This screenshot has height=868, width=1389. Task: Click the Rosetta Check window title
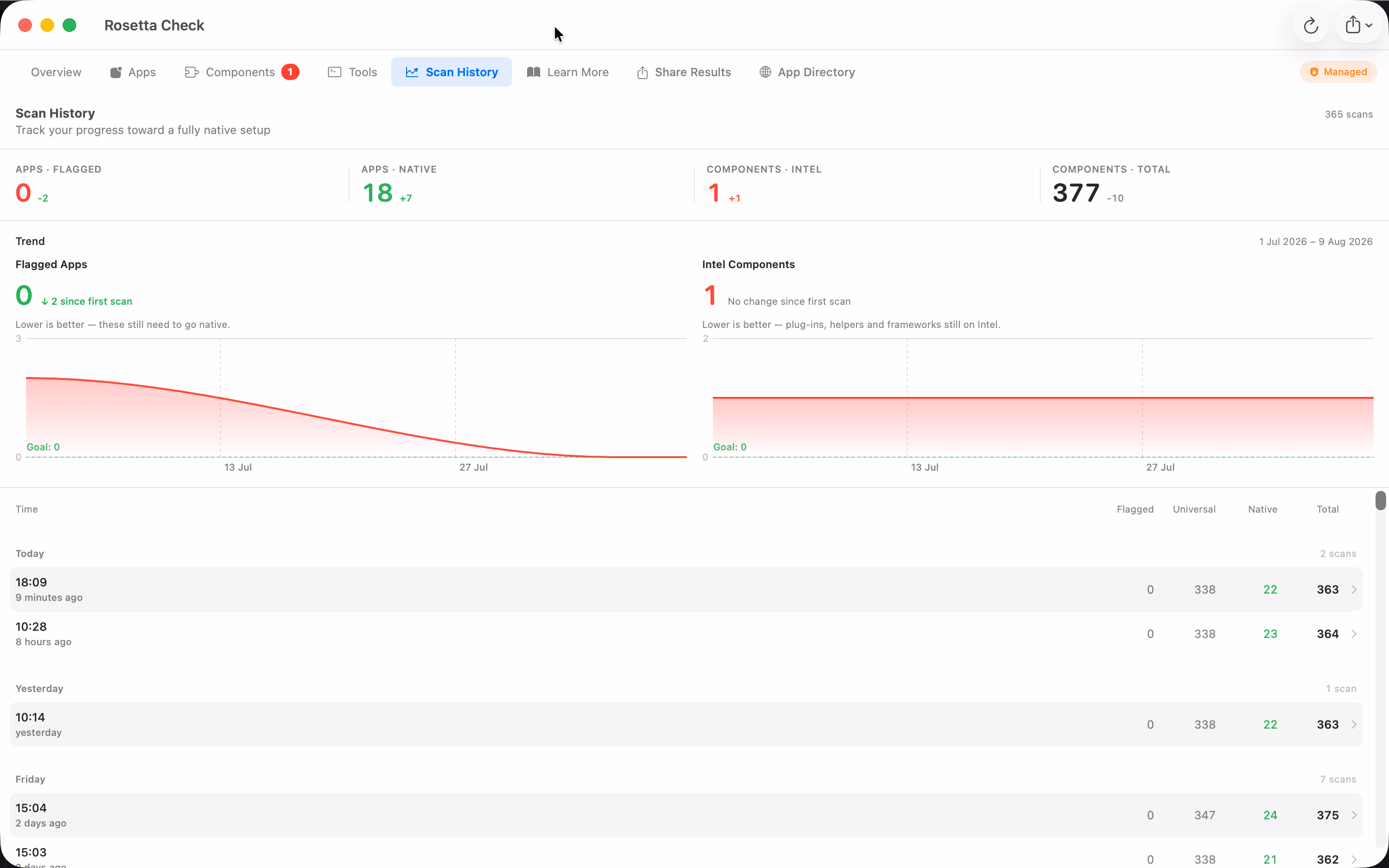tap(154, 25)
